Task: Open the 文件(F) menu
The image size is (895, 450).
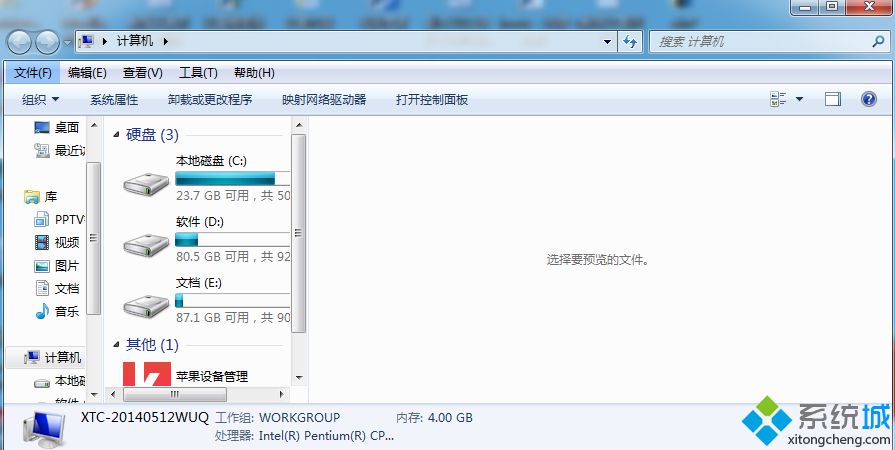Action: click(x=33, y=73)
